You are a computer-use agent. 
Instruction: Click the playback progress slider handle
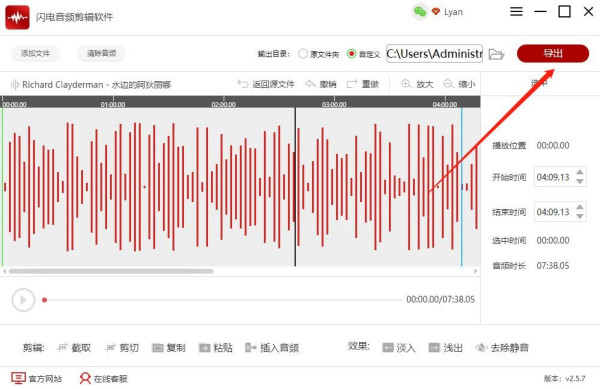click(x=44, y=300)
